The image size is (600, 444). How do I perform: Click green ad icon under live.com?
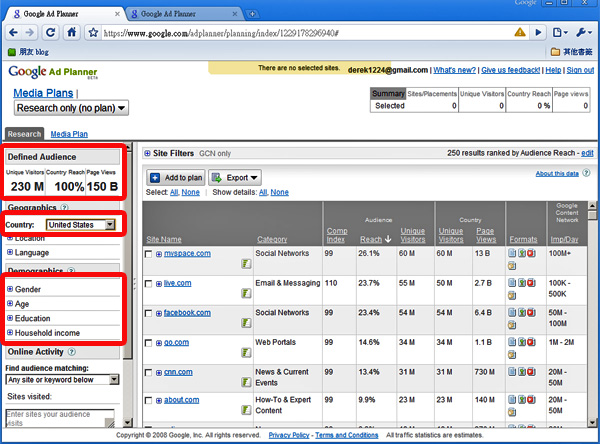246,294
